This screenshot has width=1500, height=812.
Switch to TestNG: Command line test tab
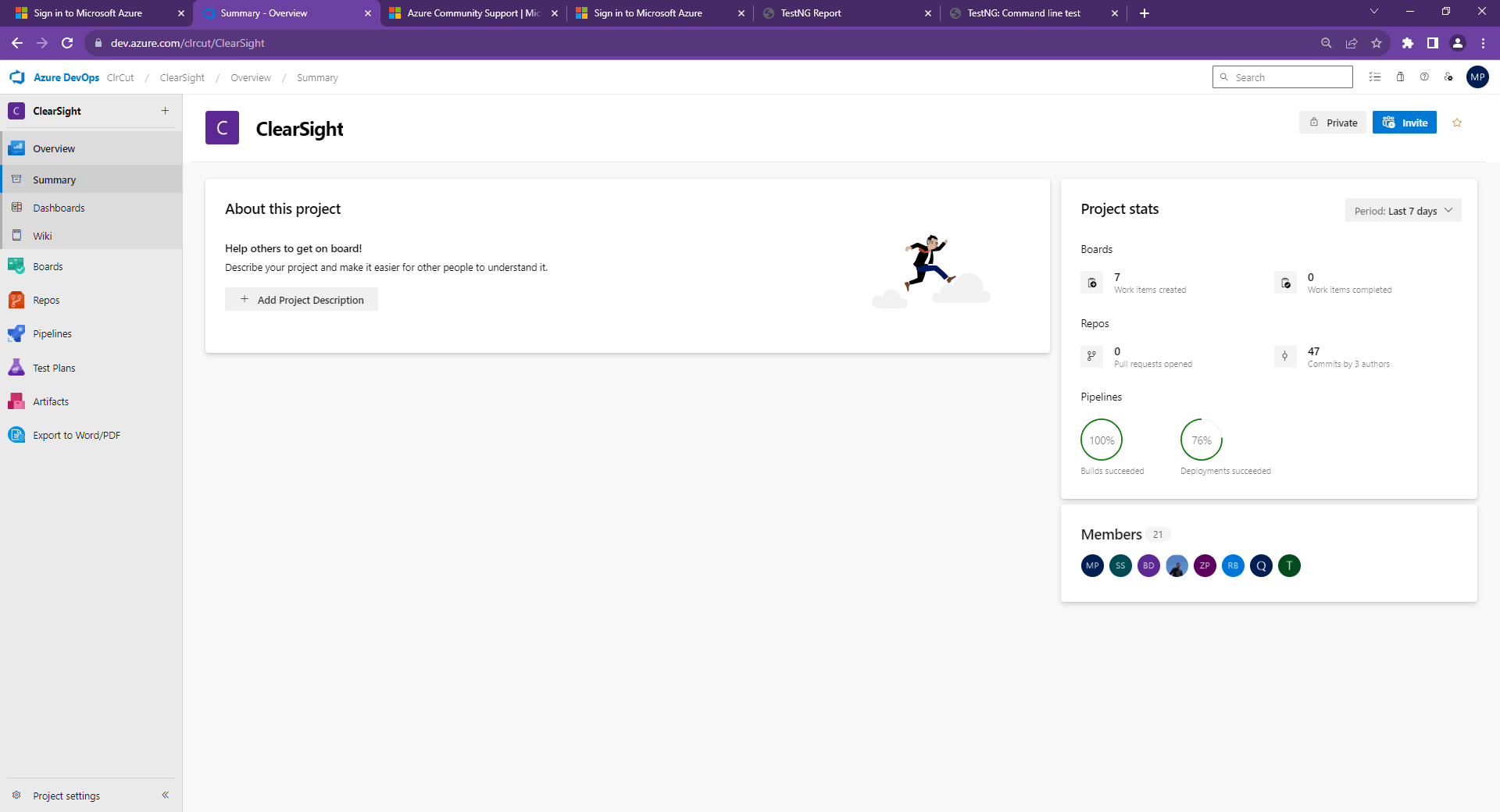[1033, 13]
